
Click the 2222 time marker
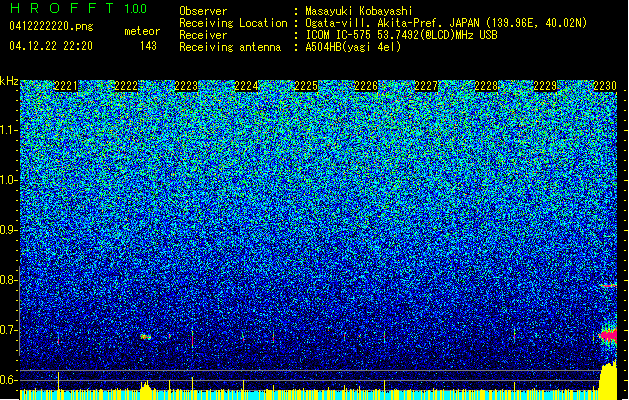(x=126, y=86)
